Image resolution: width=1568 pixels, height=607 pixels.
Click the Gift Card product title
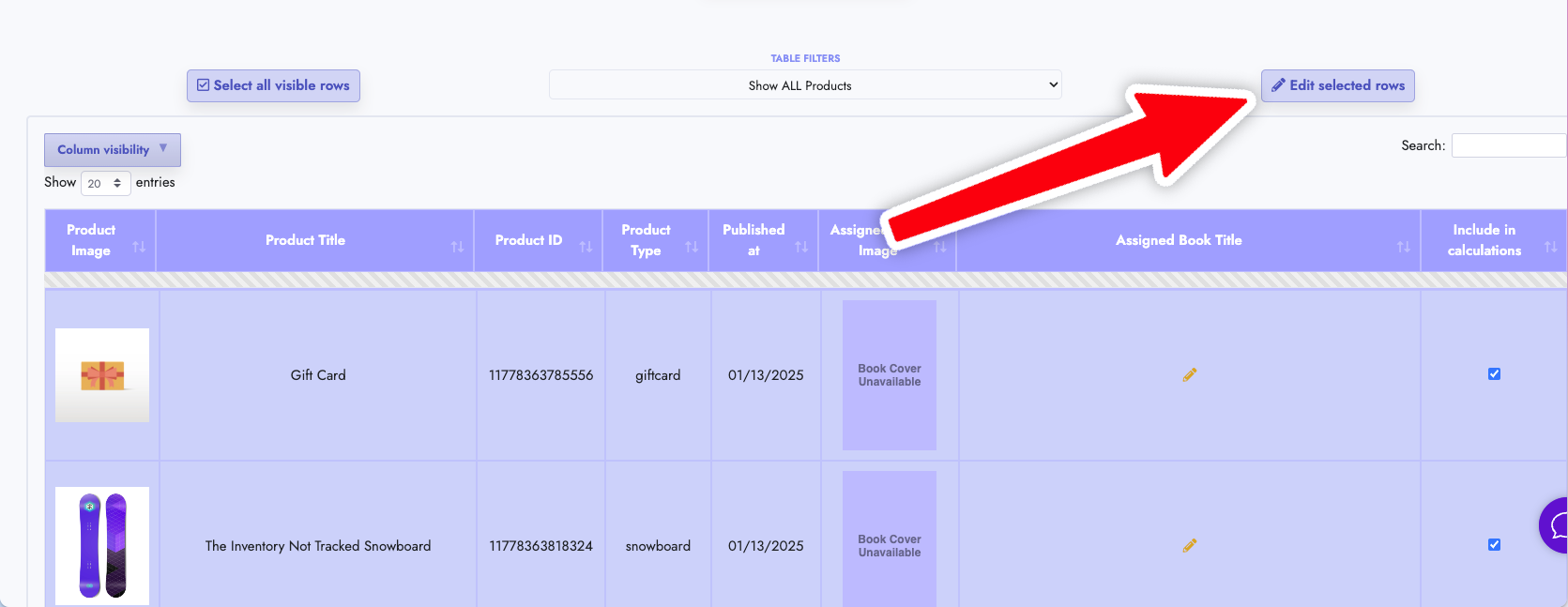(x=318, y=375)
